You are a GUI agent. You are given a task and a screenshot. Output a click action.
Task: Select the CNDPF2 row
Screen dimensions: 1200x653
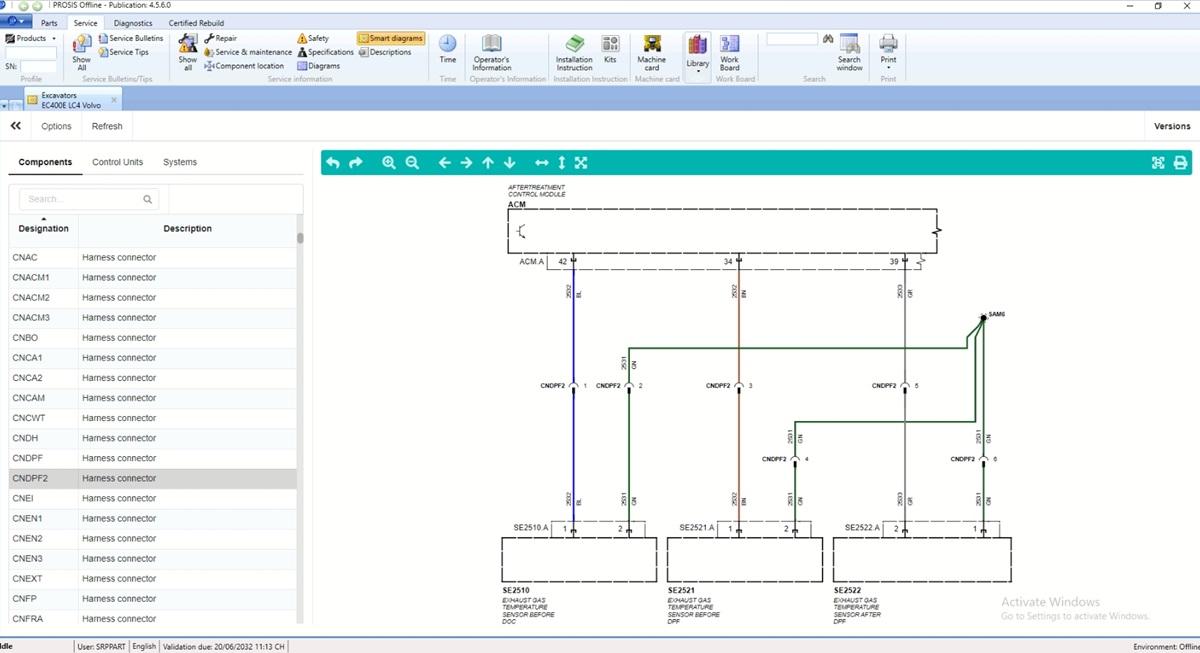click(x=153, y=478)
